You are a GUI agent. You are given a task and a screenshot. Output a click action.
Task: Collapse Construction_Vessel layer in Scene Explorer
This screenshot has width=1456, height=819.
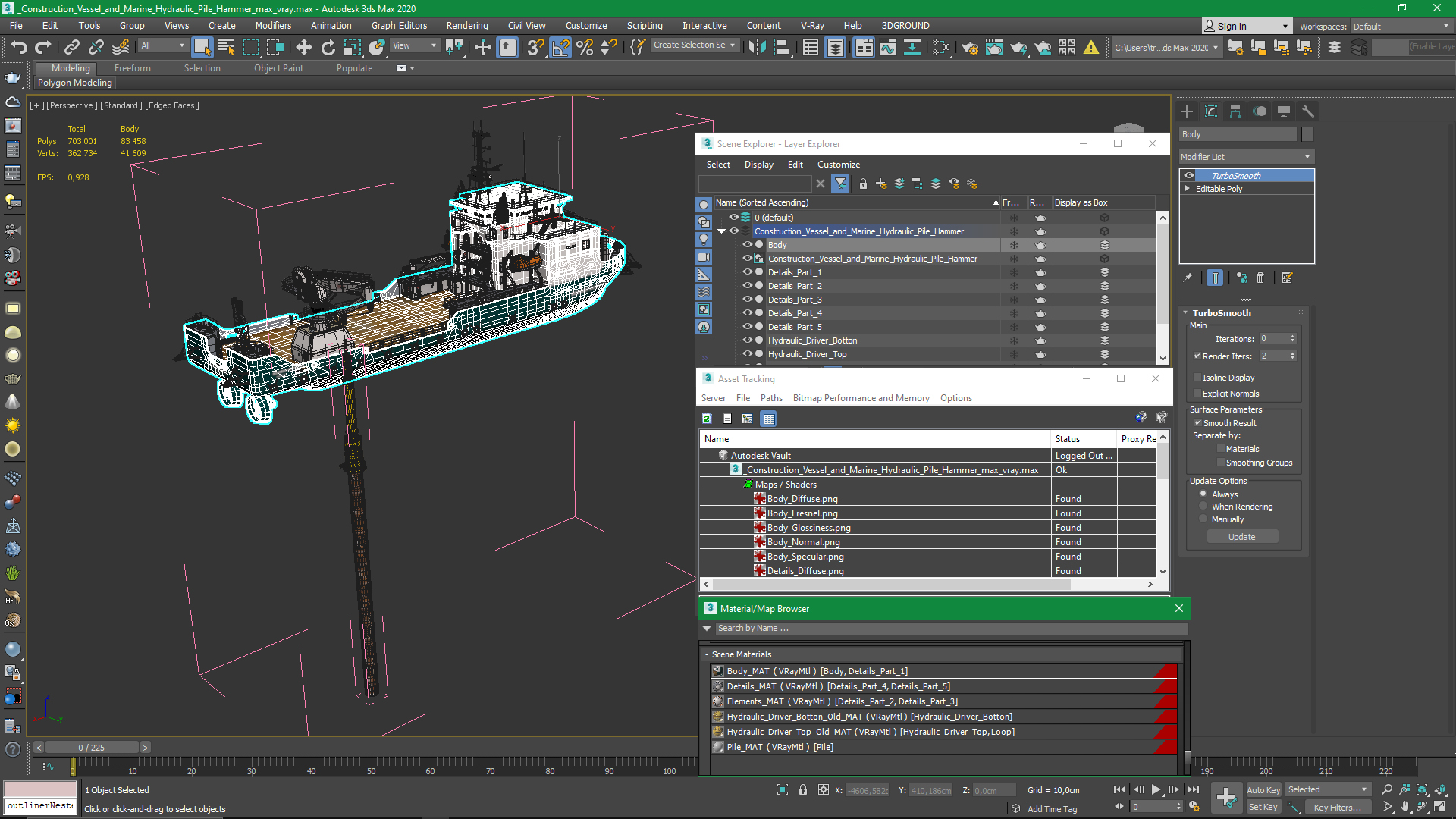pyautogui.click(x=722, y=231)
